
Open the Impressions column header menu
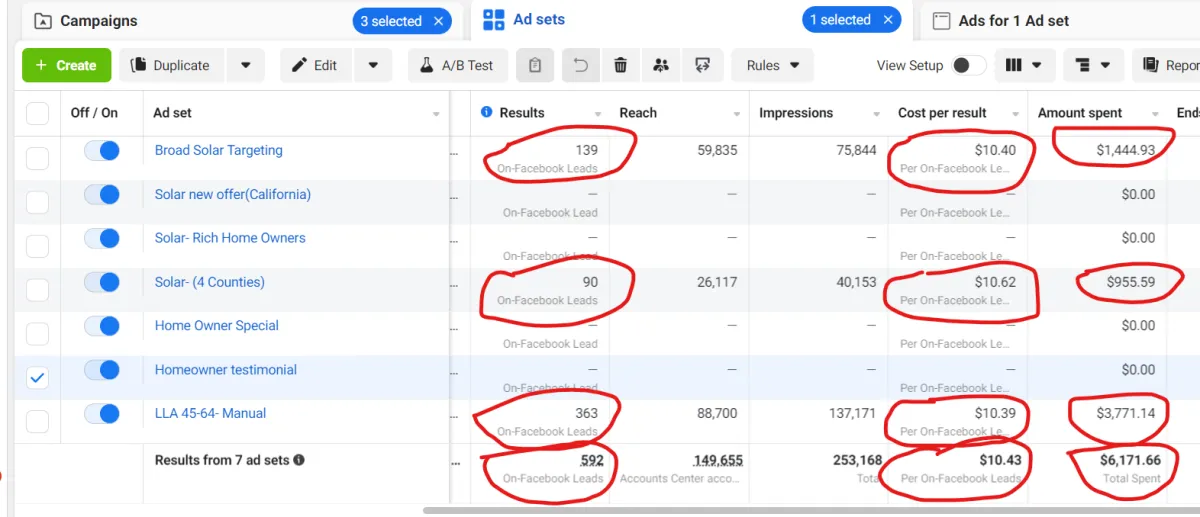[x=877, y=114]
